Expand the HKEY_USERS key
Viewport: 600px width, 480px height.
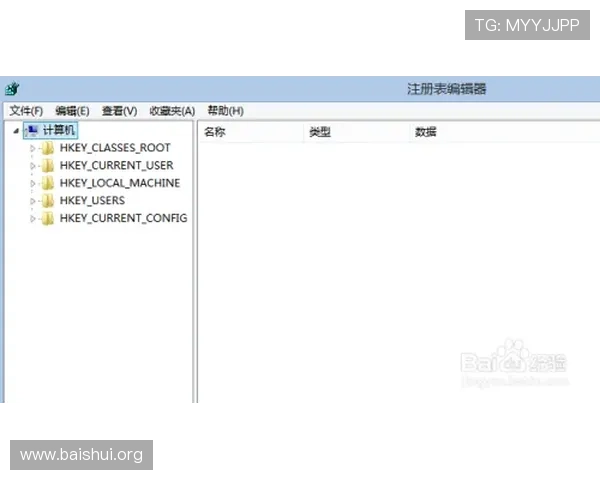pos(33,201)
